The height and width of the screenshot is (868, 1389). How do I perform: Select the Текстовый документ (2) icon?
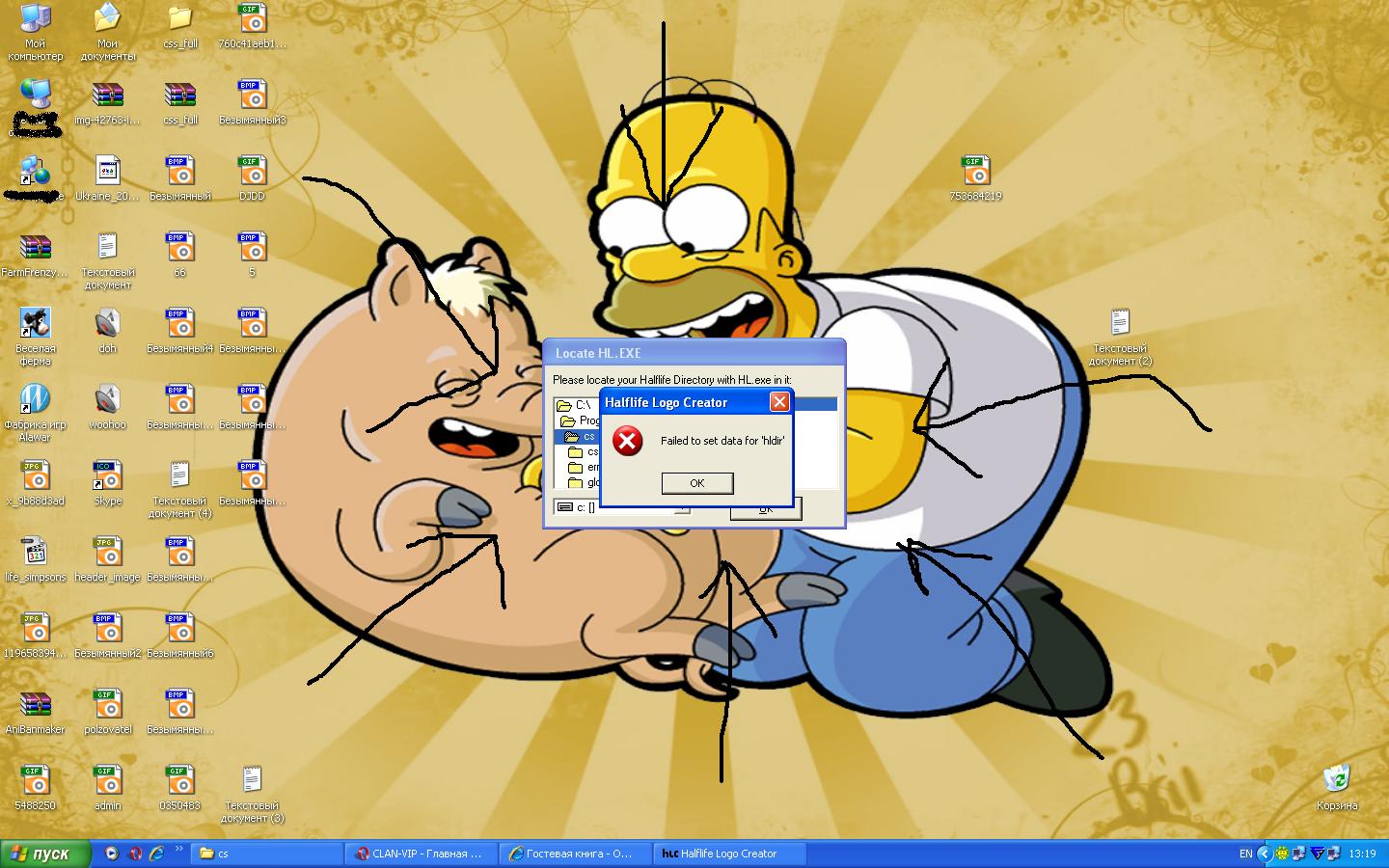(1120, 338)
